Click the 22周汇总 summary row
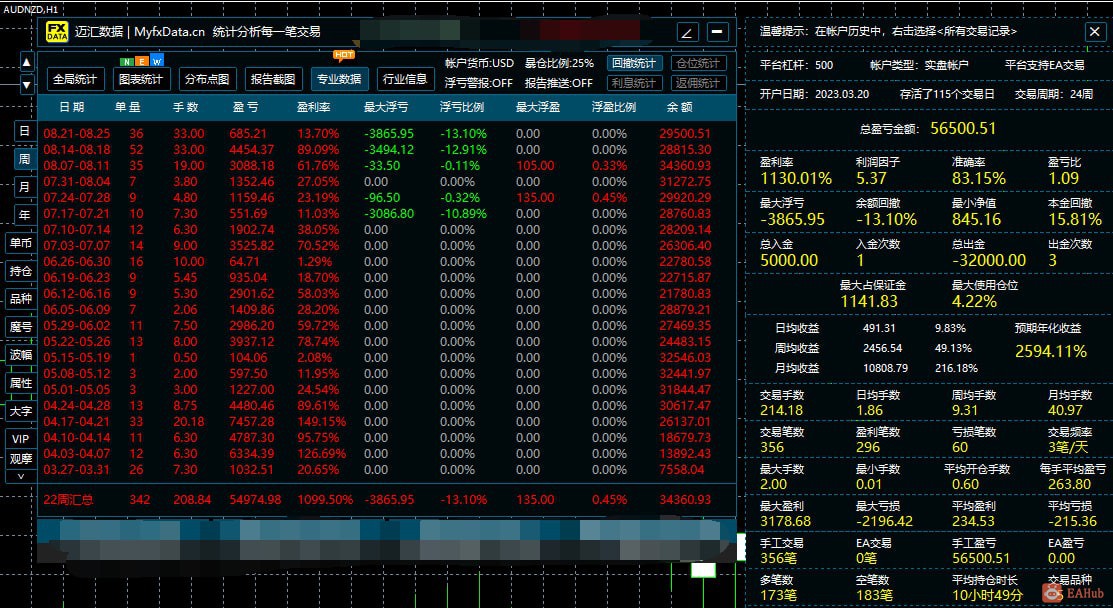Screen dimensions: 1113x608 386,499
